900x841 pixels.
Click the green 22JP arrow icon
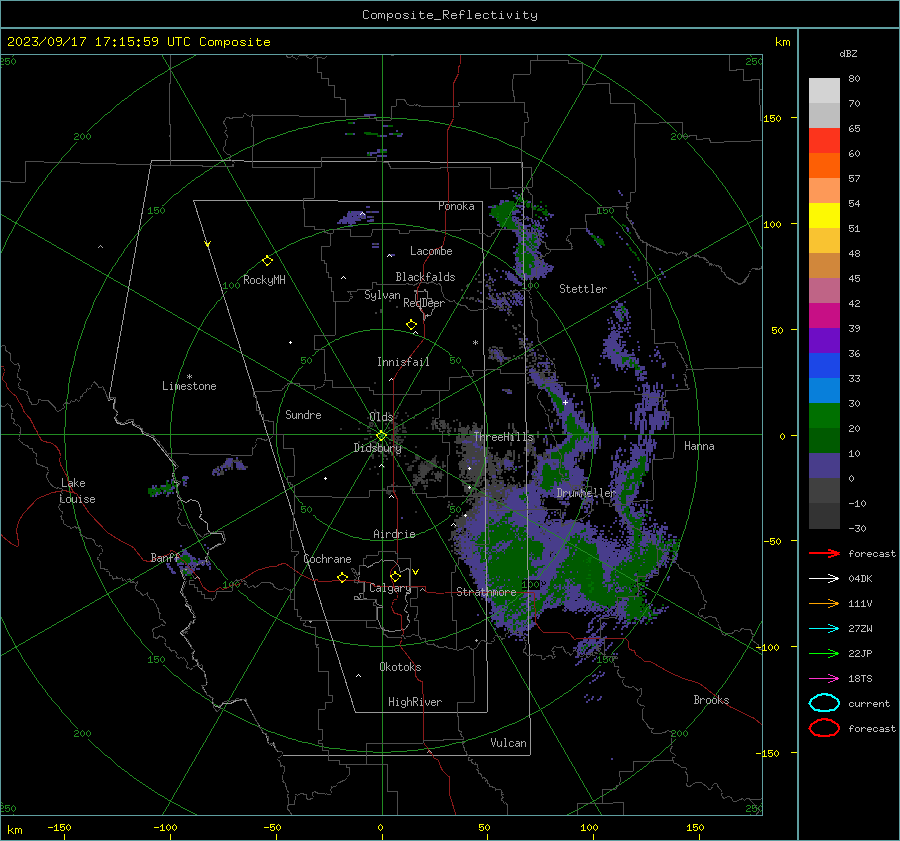click(x=824, y=653)
